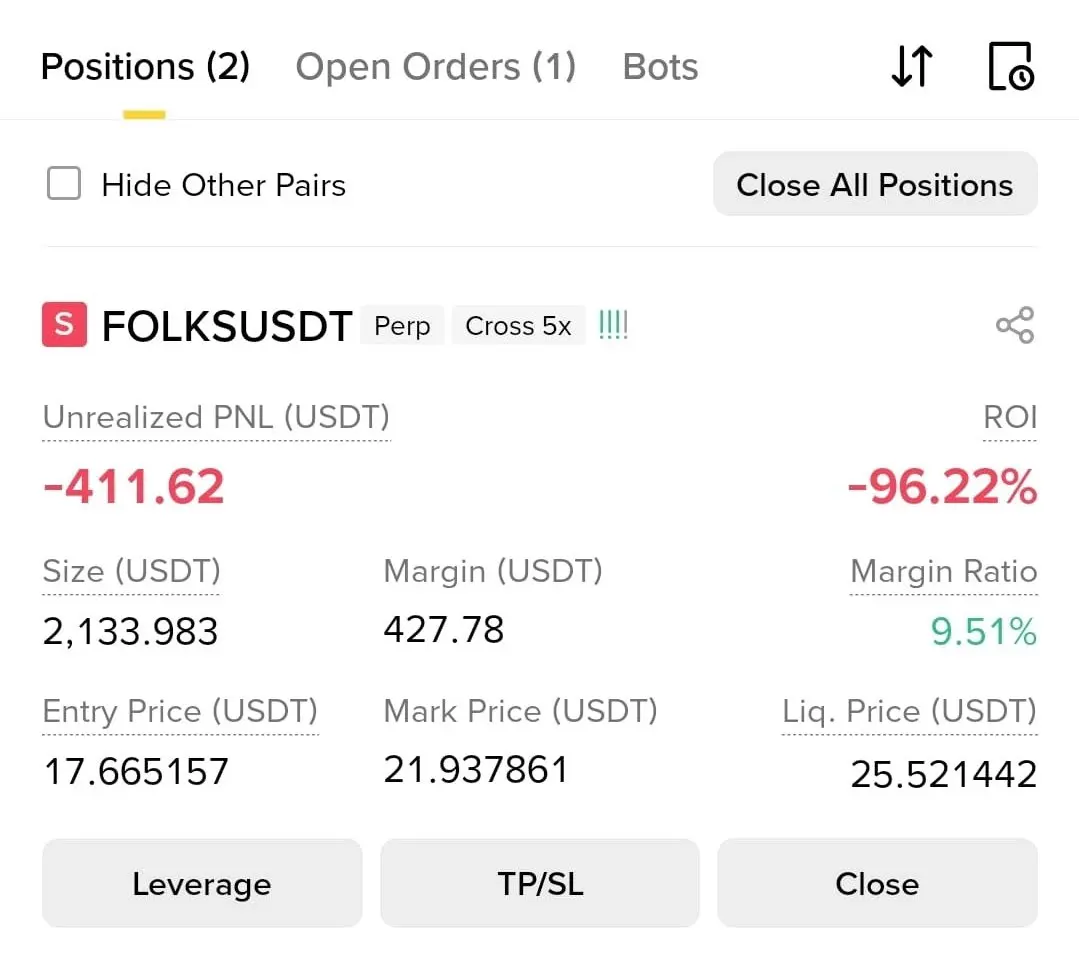Select the Positions tab
Viewport: 1079px width, 960px height.
(145, 67)
